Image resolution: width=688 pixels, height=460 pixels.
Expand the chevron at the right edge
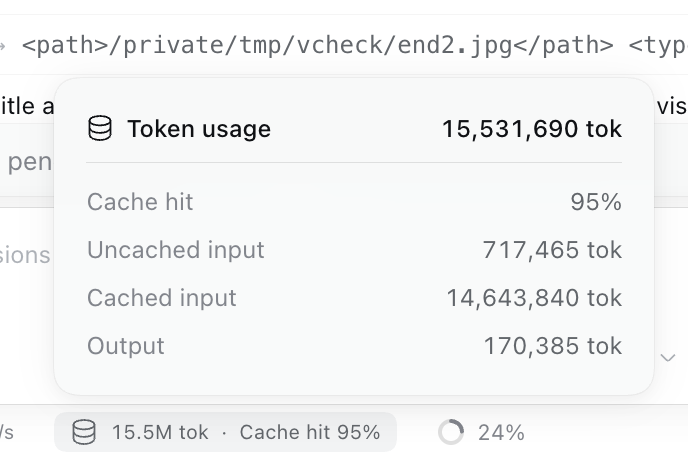click(x=668, y=358)
